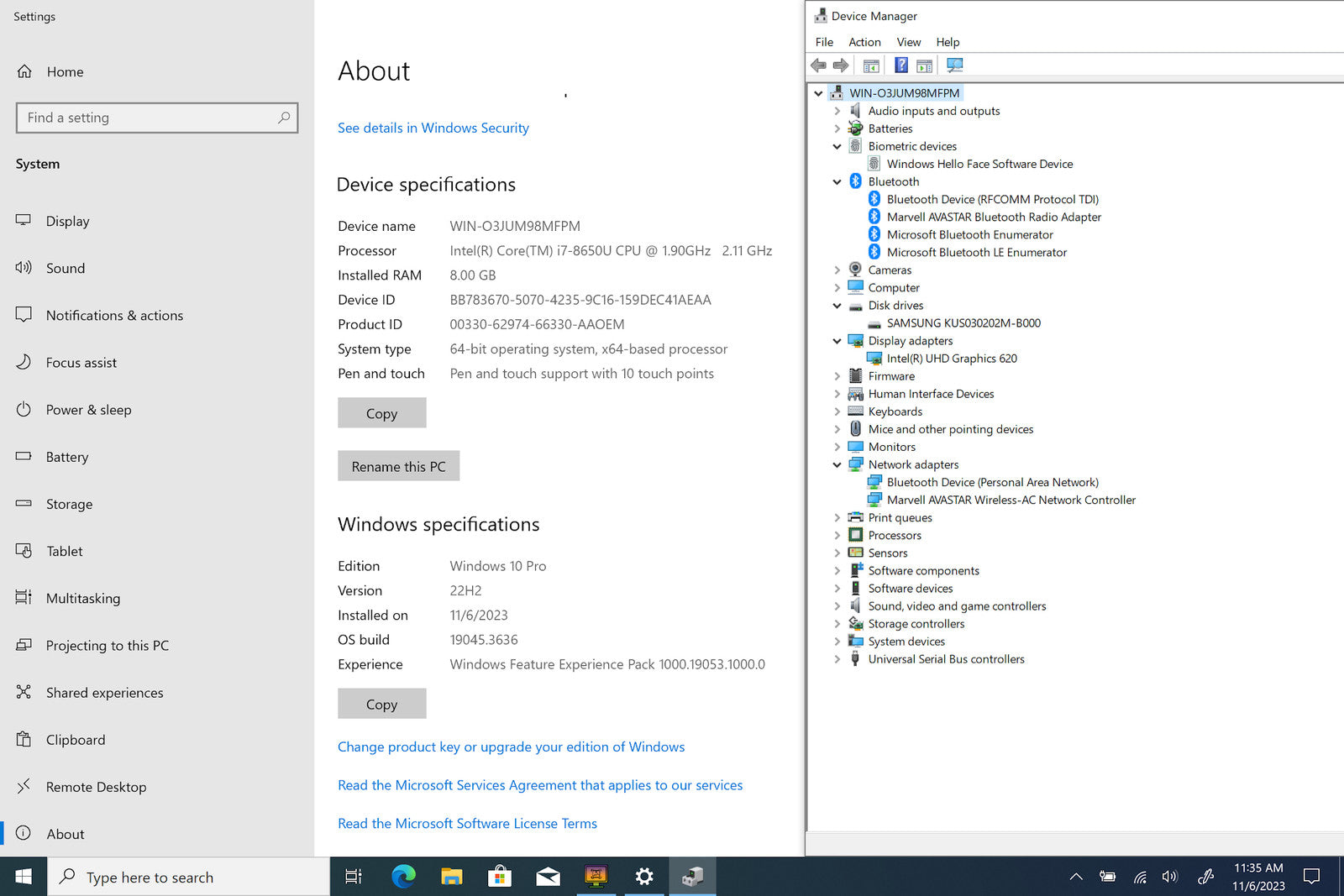The height and width of the screenshot is (896, 1344).
Task: Select Marvell AVASTAR Wireless-AC Network Controller
Action: click(x=1011, y=500)
